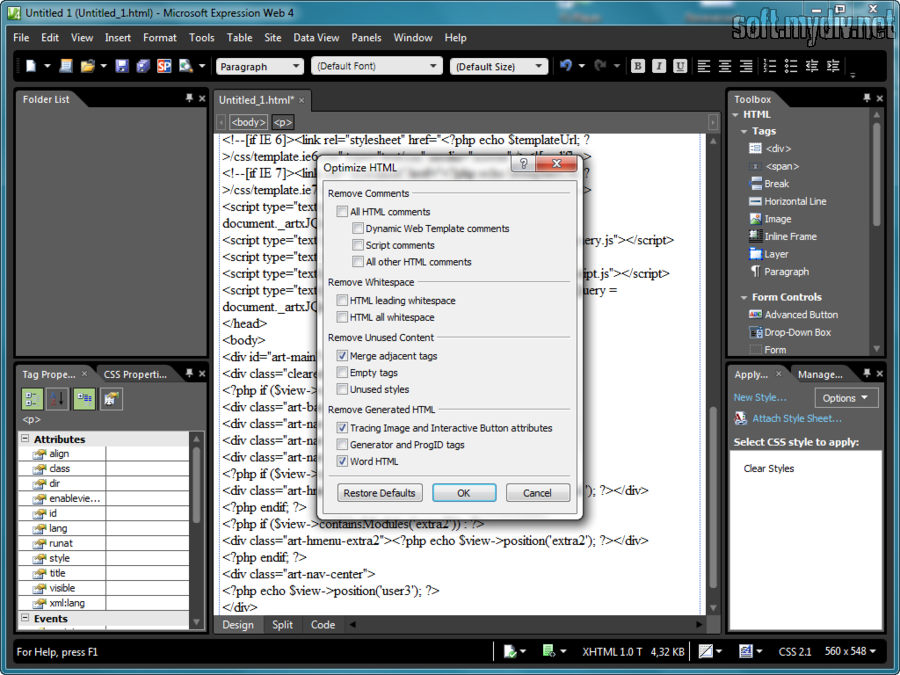Image resolution: width=900 pixels, height=675 pixels.
Task: Switch to the Split view tab
Action: click(x=282, y=625)
